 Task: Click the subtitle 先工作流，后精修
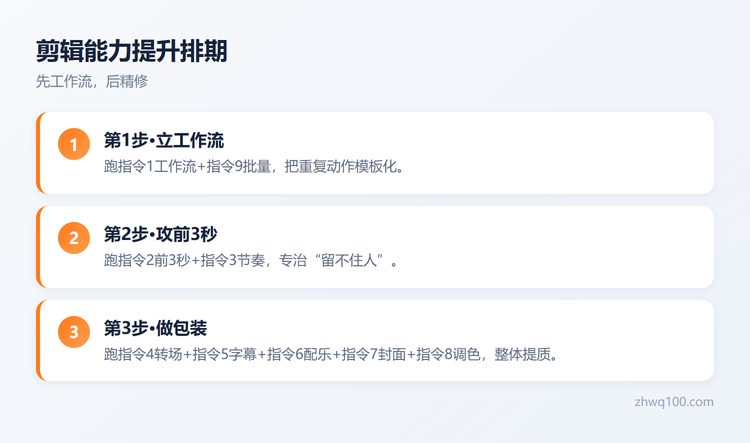92,81
